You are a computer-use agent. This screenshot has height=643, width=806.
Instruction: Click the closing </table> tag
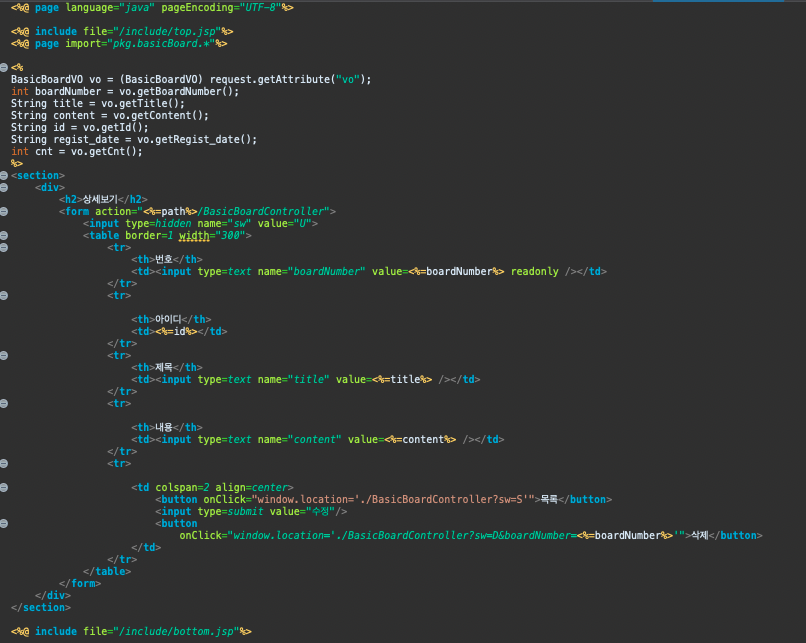[x=107, y=572]
